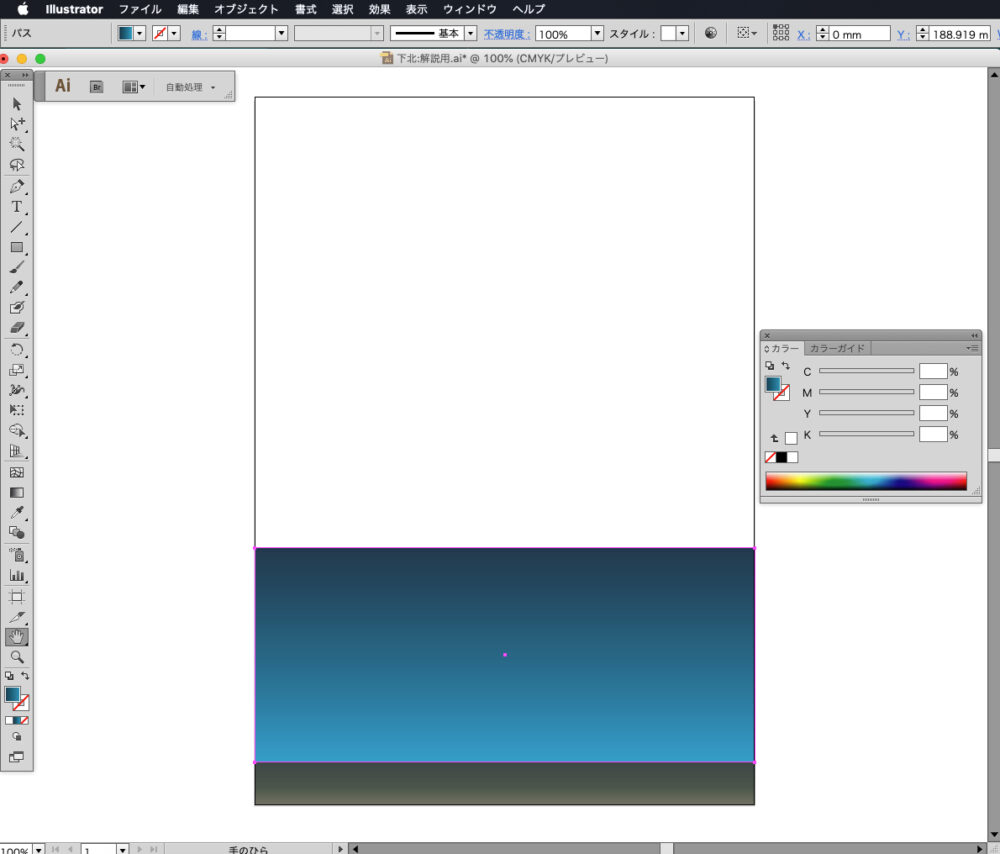The height and width of the screenshot is (854, 1000).
Task: Select the Type tool
Action: (x=17, y=206)
